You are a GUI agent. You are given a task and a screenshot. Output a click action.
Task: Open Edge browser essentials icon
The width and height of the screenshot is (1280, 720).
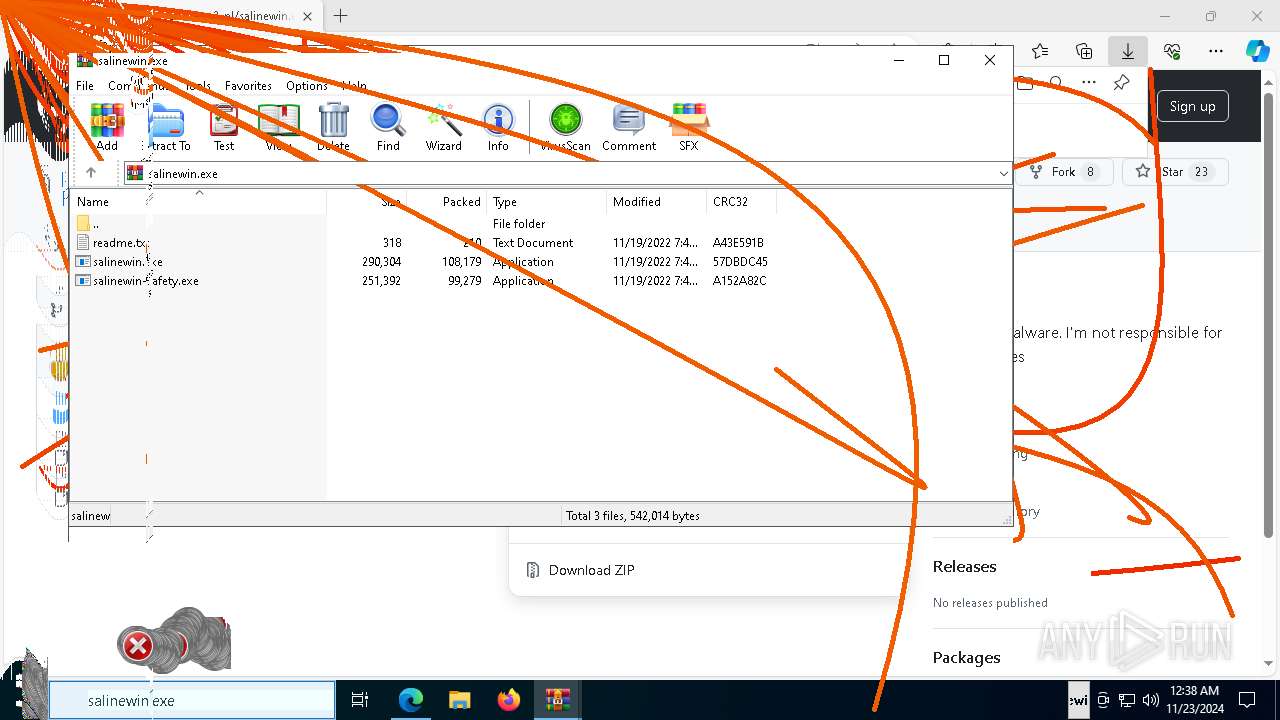tap(1172, 51)
